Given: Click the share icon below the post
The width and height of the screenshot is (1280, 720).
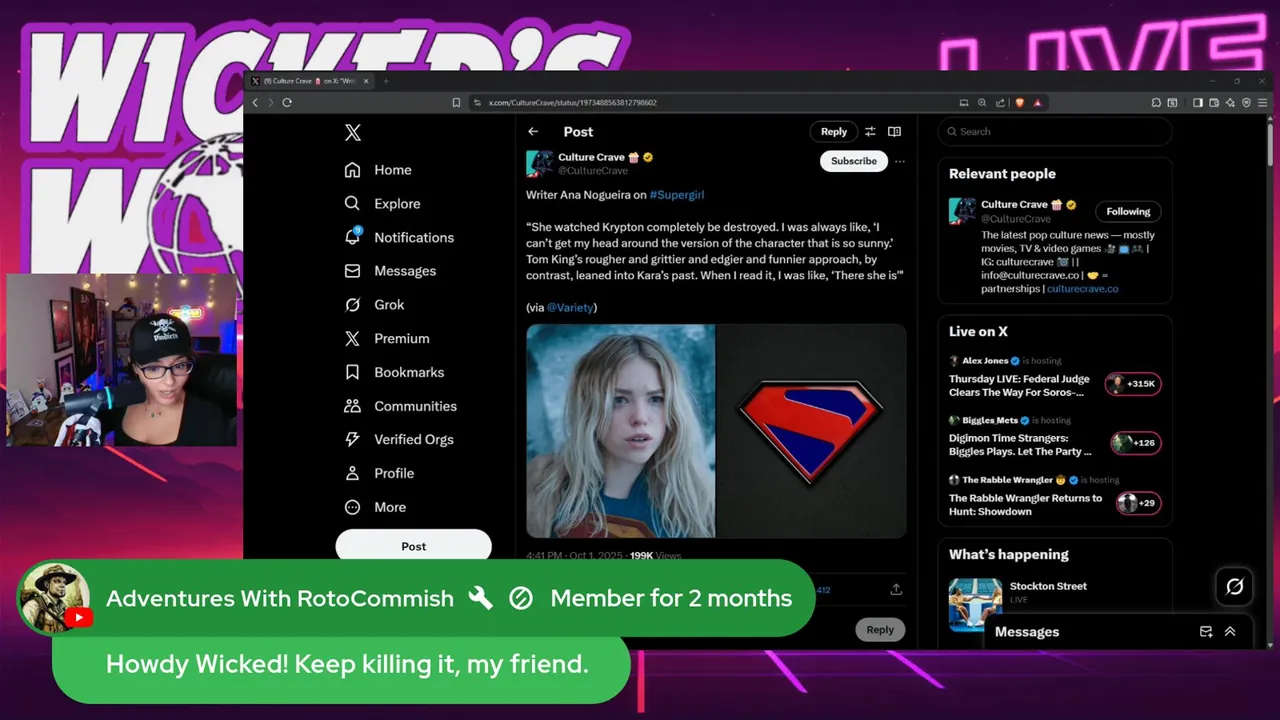Looking at the screenshot, I should pos(896,589).
